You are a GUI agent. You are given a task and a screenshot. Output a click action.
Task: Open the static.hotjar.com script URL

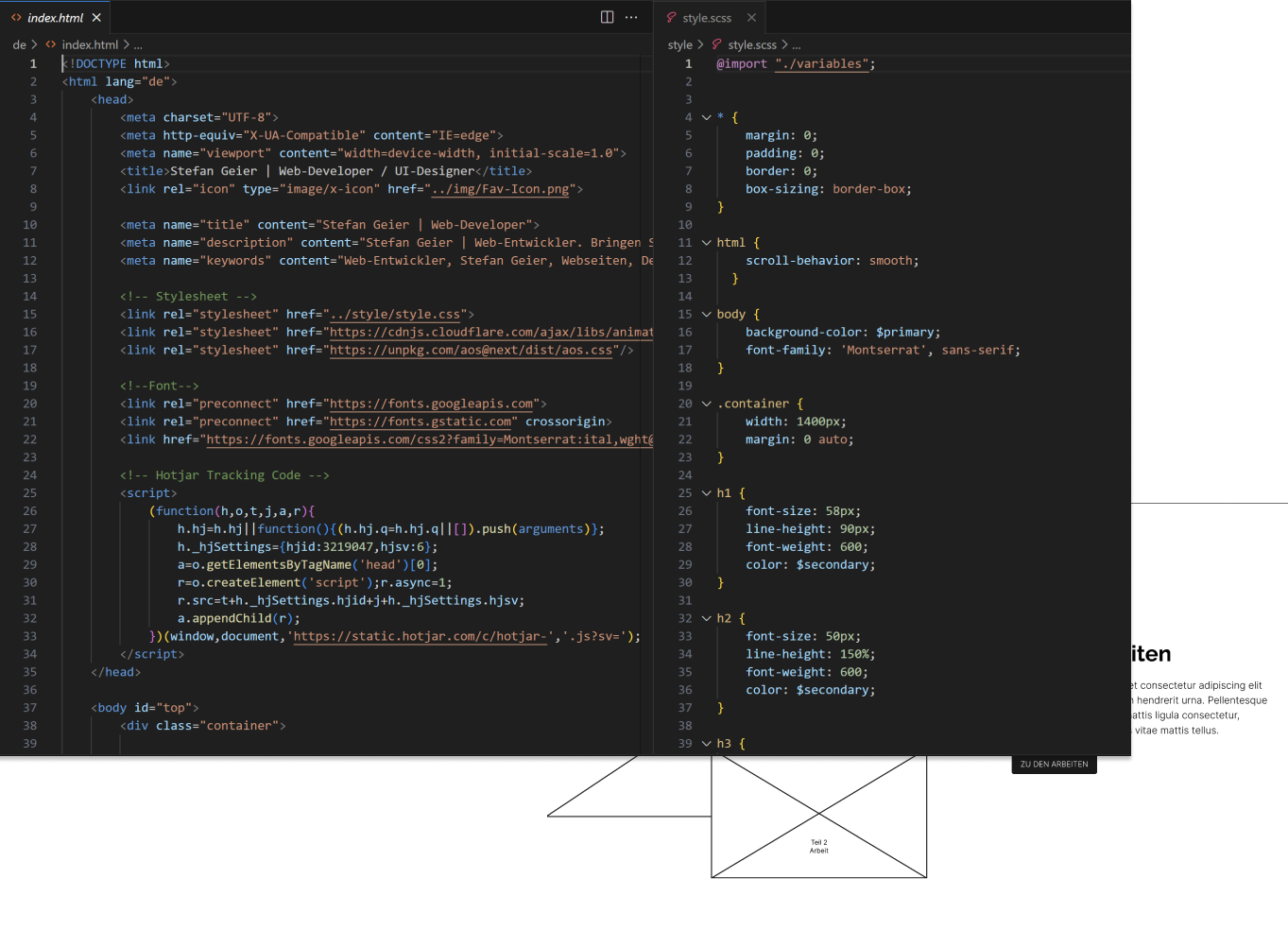(421, 636)
